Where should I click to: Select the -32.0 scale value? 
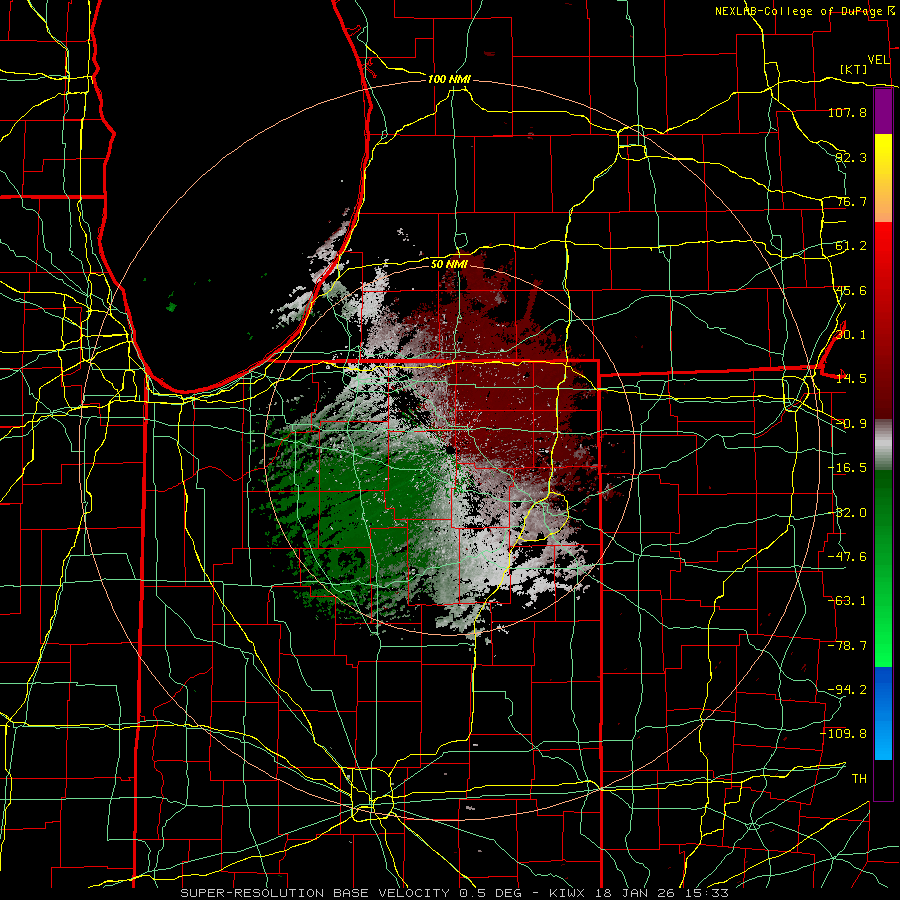coord(847,513)
